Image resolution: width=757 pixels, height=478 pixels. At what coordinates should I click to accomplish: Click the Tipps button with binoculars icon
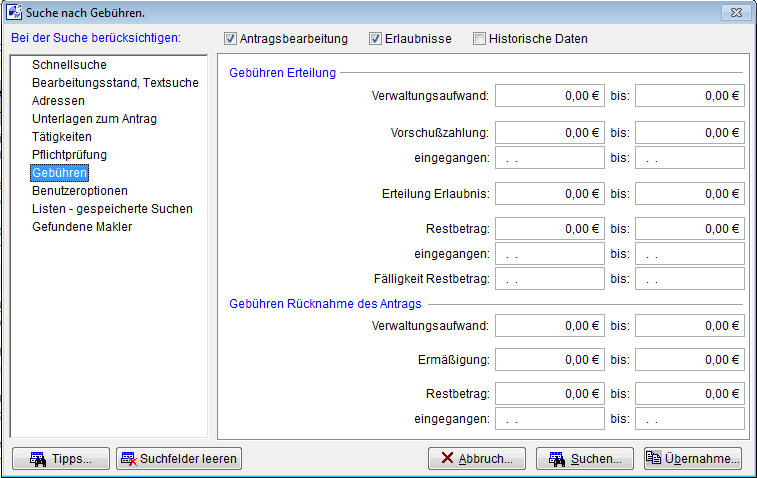60,459
